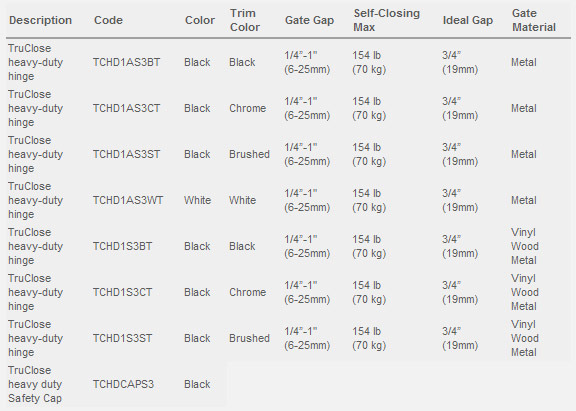This screenshot has width=576, height=411.
Task: Select product code TCHD1AS3WT
Action: (128, 201)
